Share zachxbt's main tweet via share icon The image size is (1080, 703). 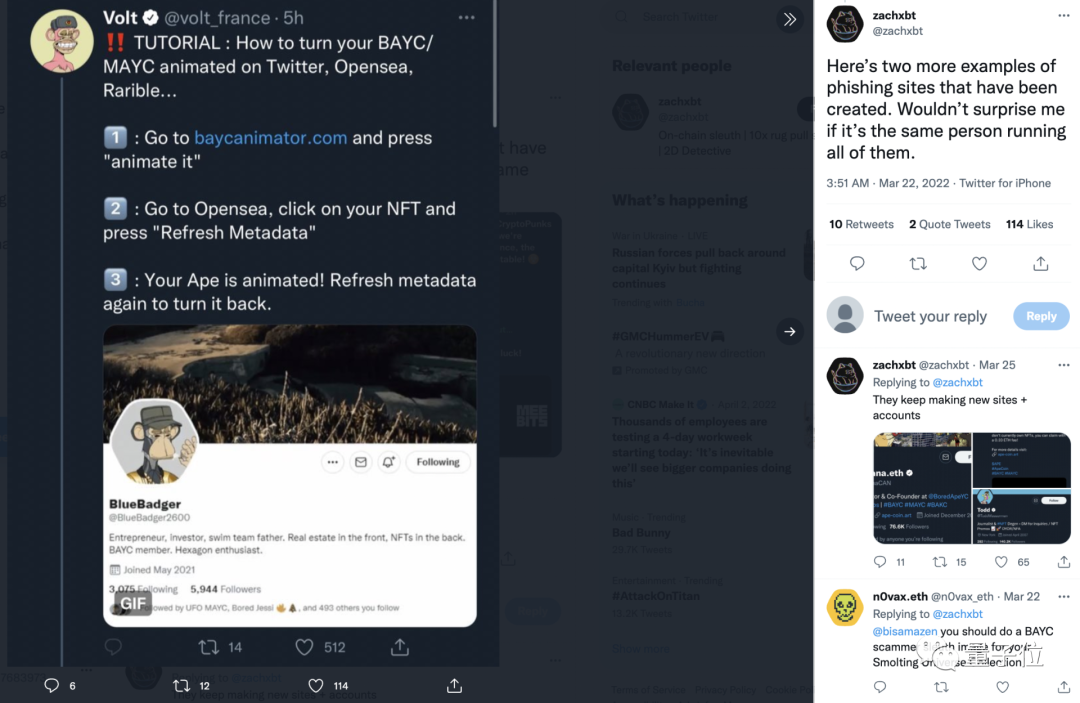tap(1041, 263)
